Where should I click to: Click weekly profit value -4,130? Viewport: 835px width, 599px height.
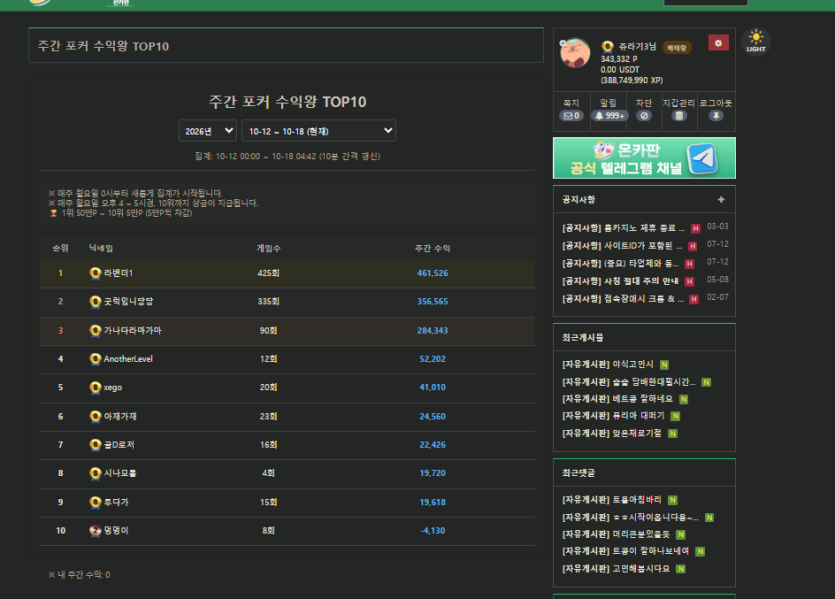pos(432,530)
